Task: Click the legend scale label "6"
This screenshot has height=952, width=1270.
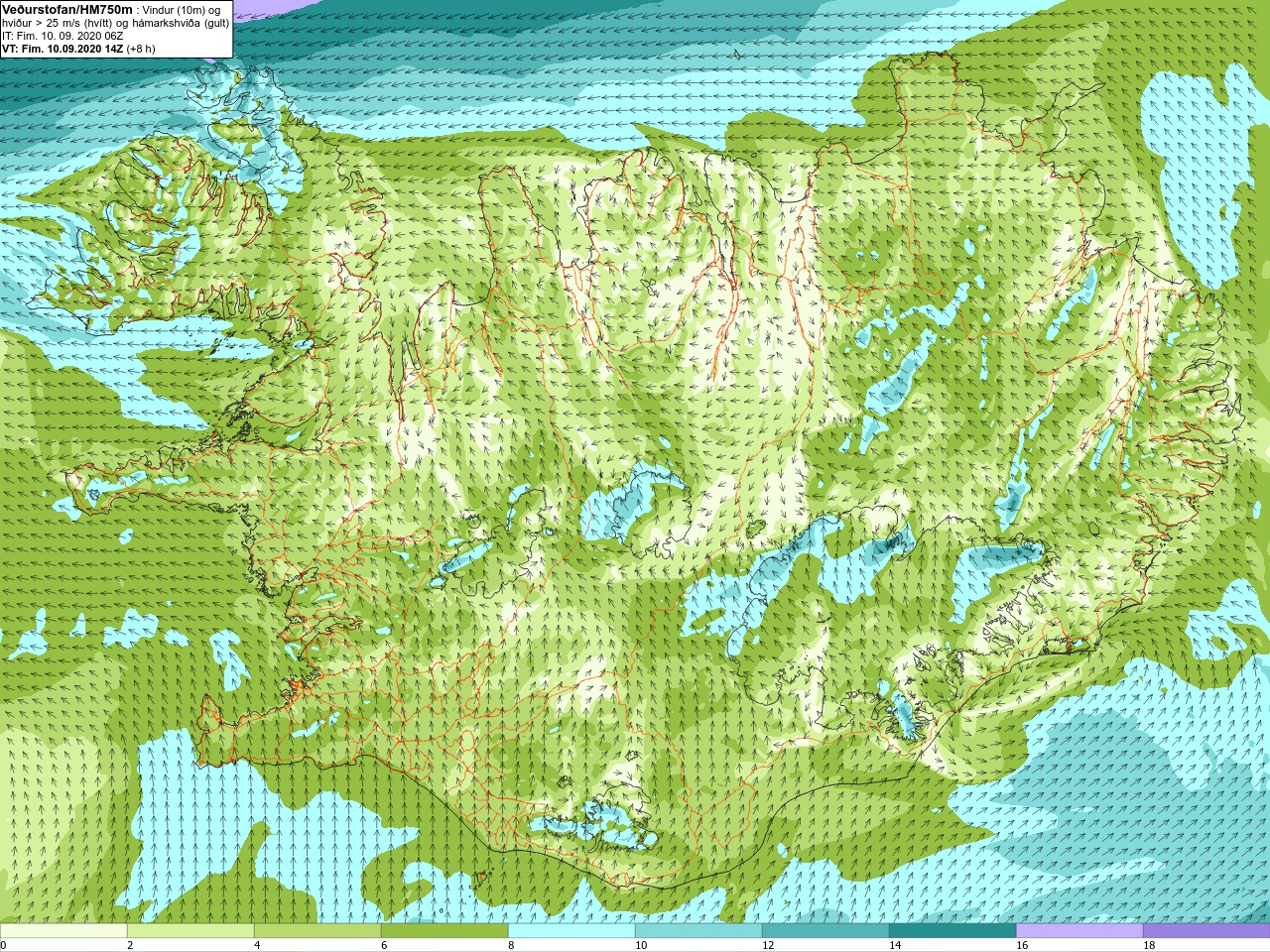Action: pos(384,945)
